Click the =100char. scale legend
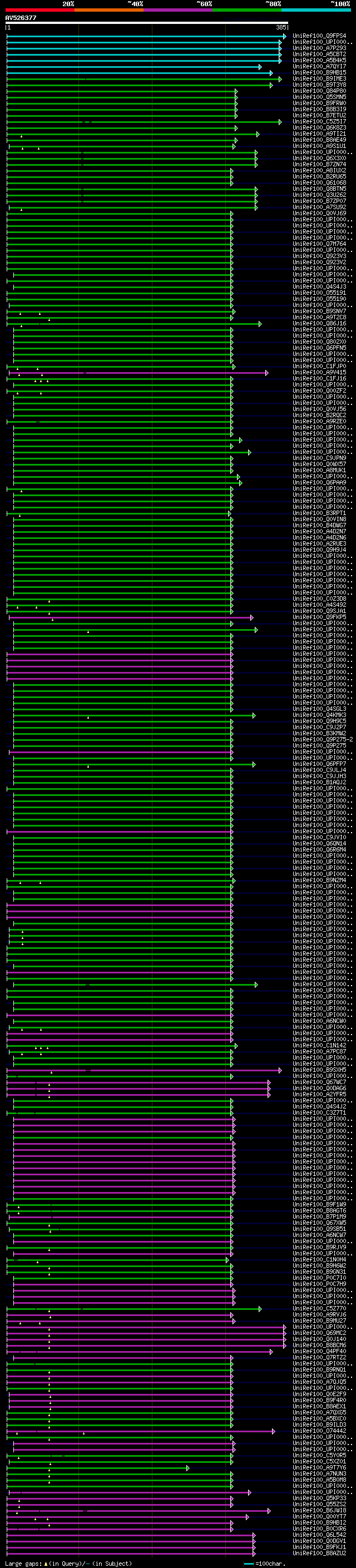 click(265, 1564)
